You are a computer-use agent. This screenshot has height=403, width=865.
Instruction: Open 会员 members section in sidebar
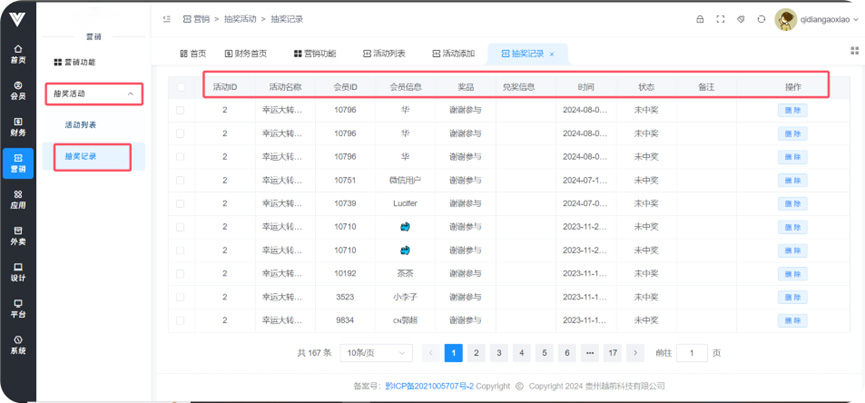click(18, 90)
